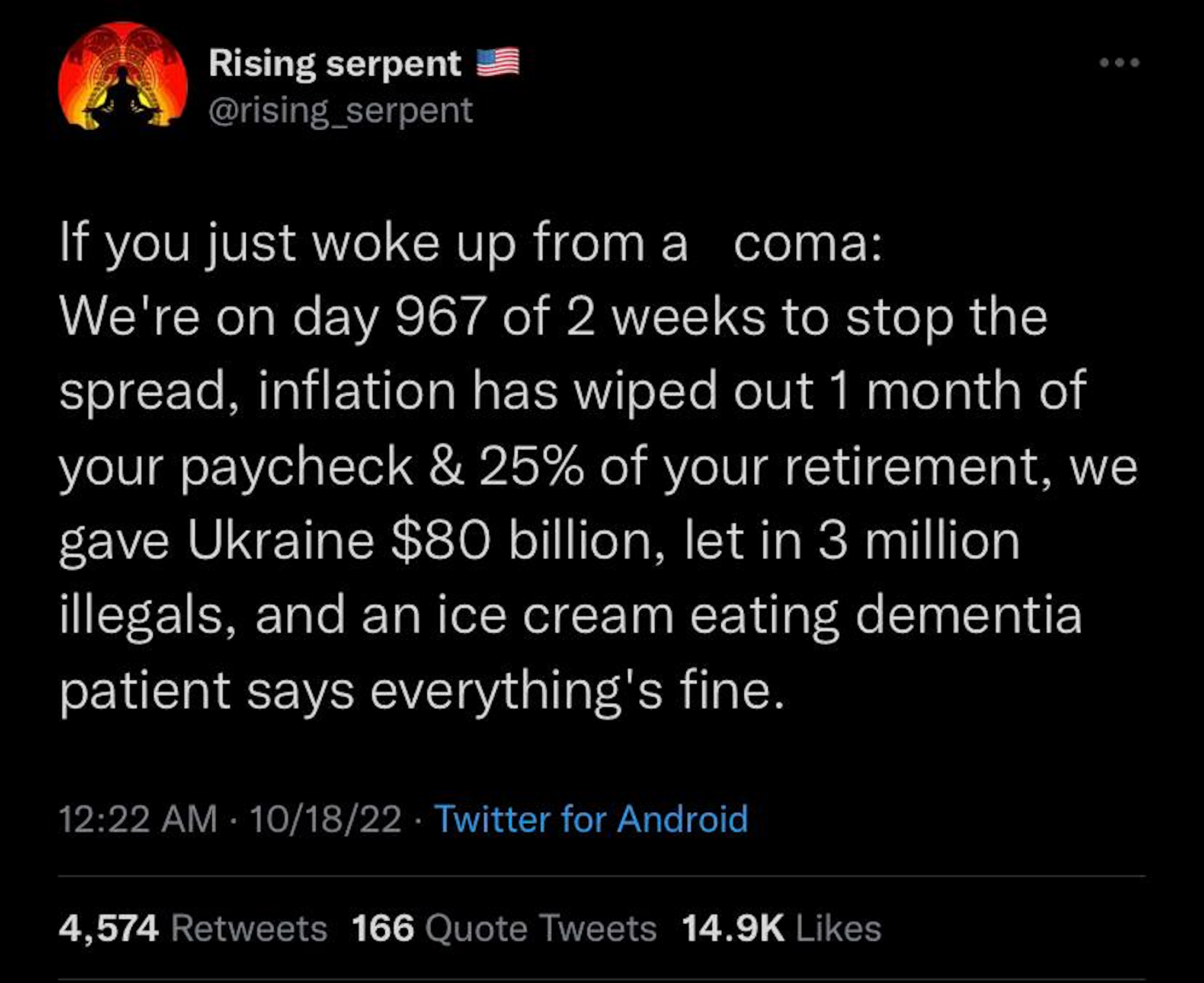The height and width of the screenshot is (983, 1204).
Task: Open the three-dot more options menu
Action: tap(1119, 62)
